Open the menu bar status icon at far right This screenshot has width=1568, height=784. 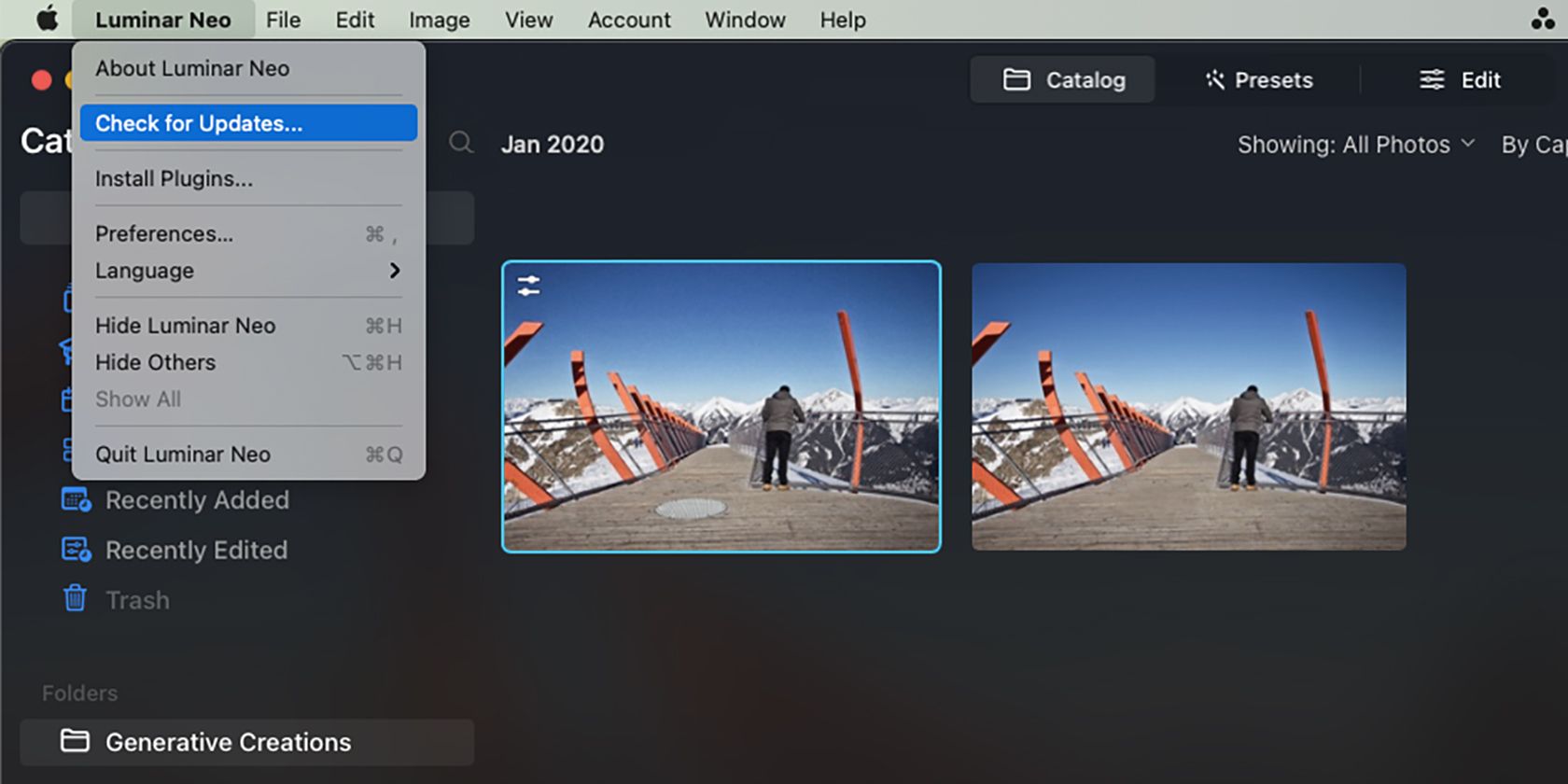click(1543, 19)
